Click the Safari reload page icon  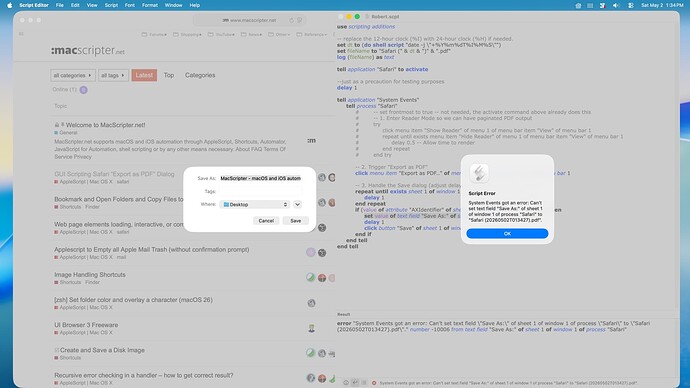coord(291,20)
